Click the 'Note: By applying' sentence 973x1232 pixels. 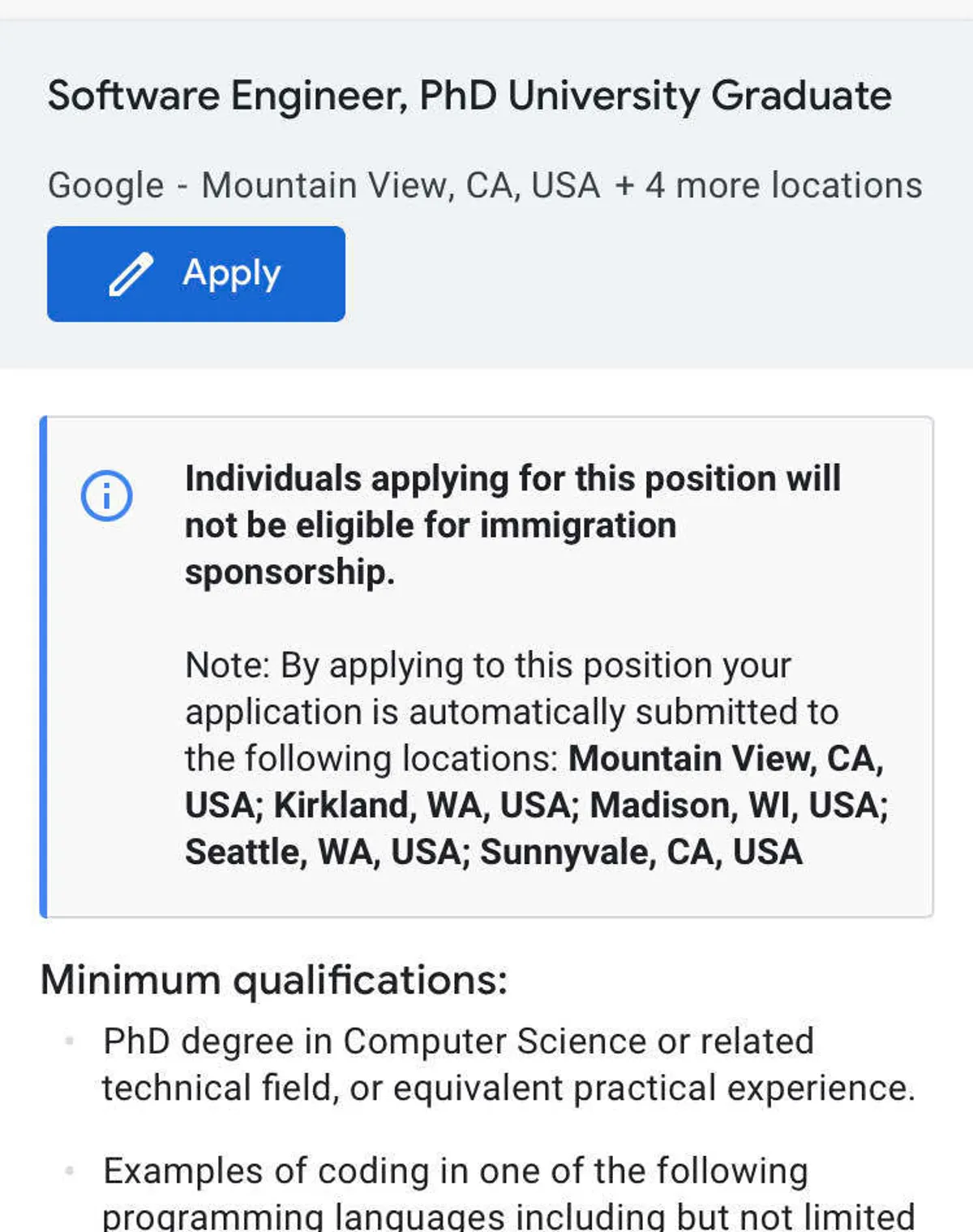(488, 666)
